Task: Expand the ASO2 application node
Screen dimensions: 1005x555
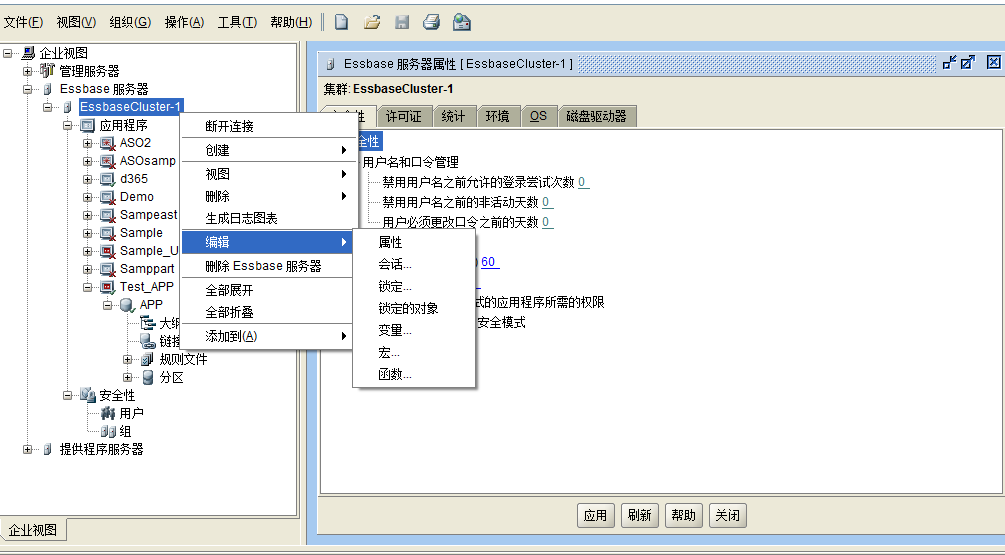Action: (87, 143)
